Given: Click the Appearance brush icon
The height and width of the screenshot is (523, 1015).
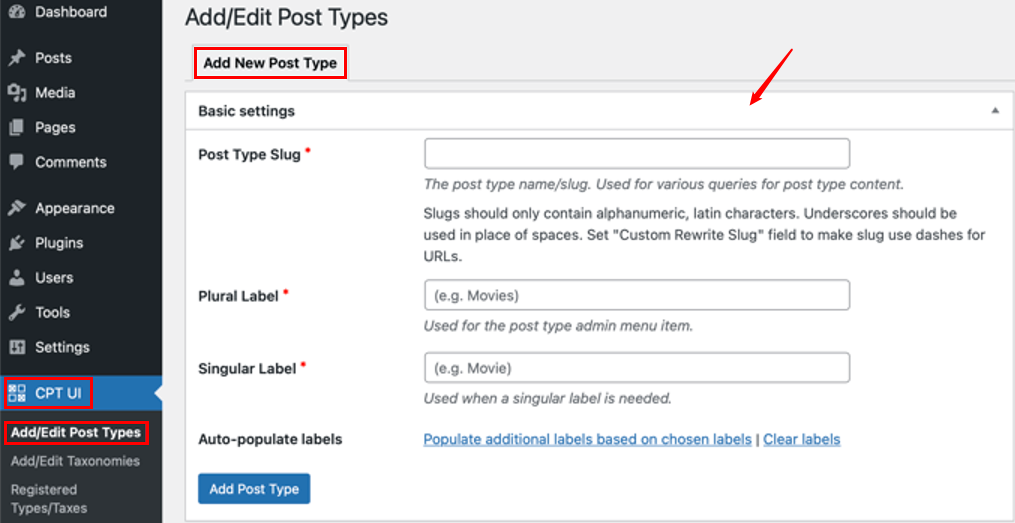Looking at the screenshot, I should tap(17, 208).
